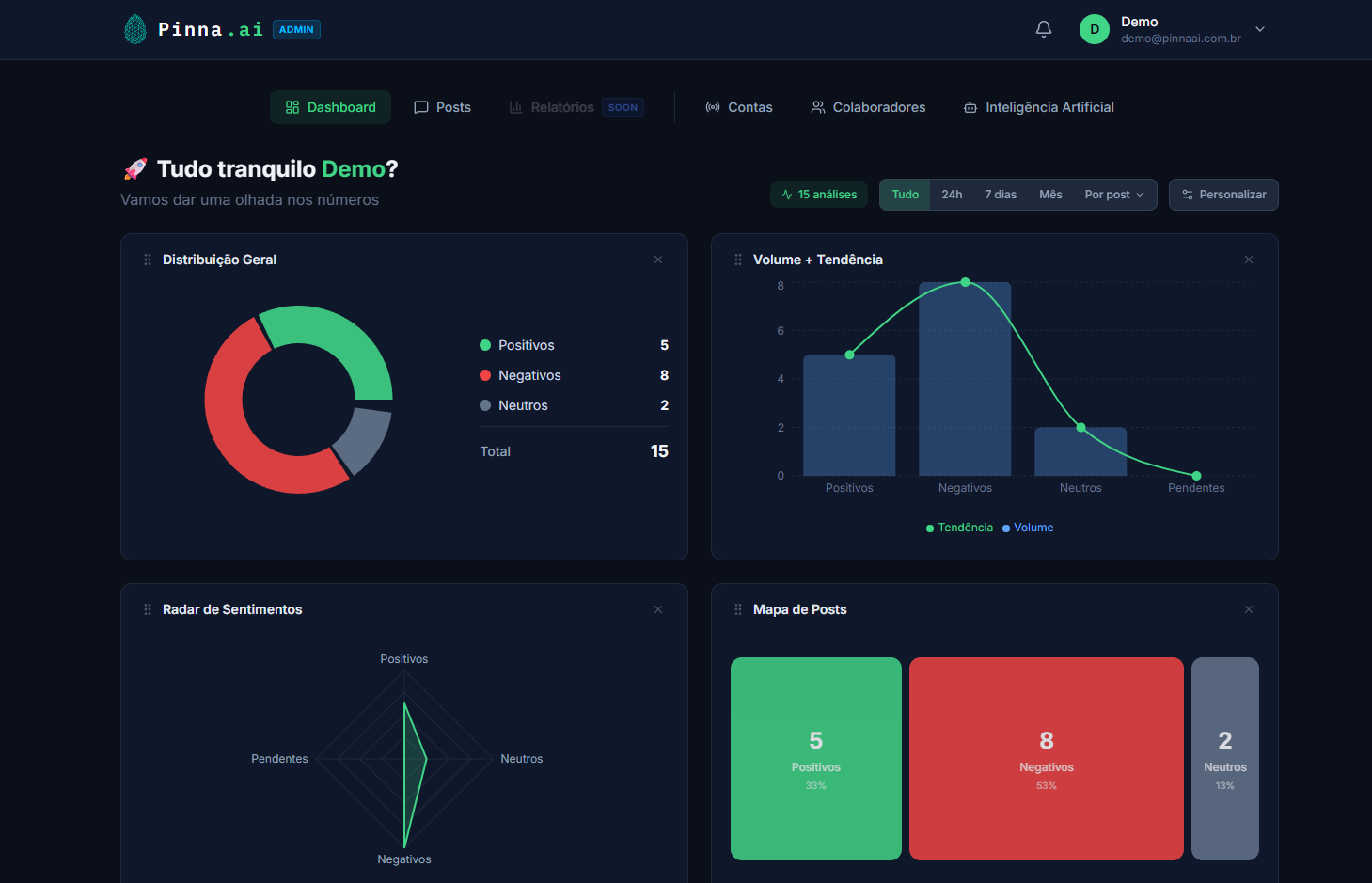Viewport: 1372px width, 883px height.
Task: Click the green Demo user avatar
Action: 1094,29
